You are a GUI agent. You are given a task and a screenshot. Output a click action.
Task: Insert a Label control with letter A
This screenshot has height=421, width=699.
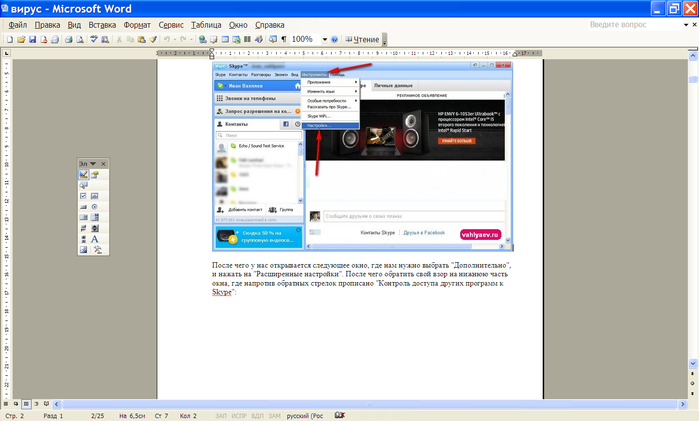click(x=95, y=239)
